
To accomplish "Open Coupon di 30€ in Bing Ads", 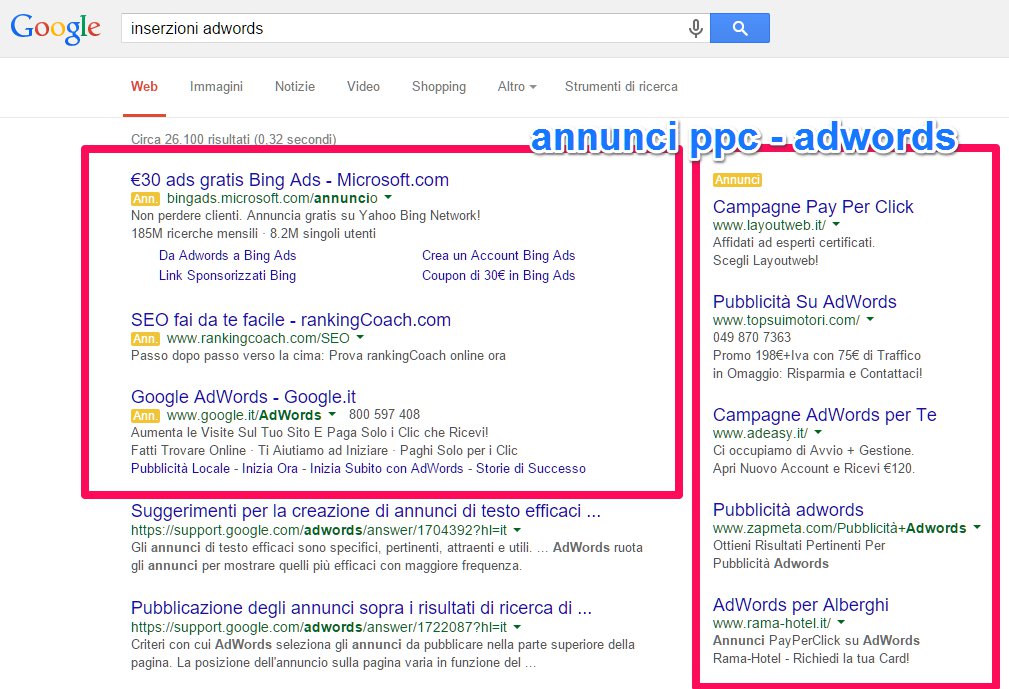I will click(499, 275).
